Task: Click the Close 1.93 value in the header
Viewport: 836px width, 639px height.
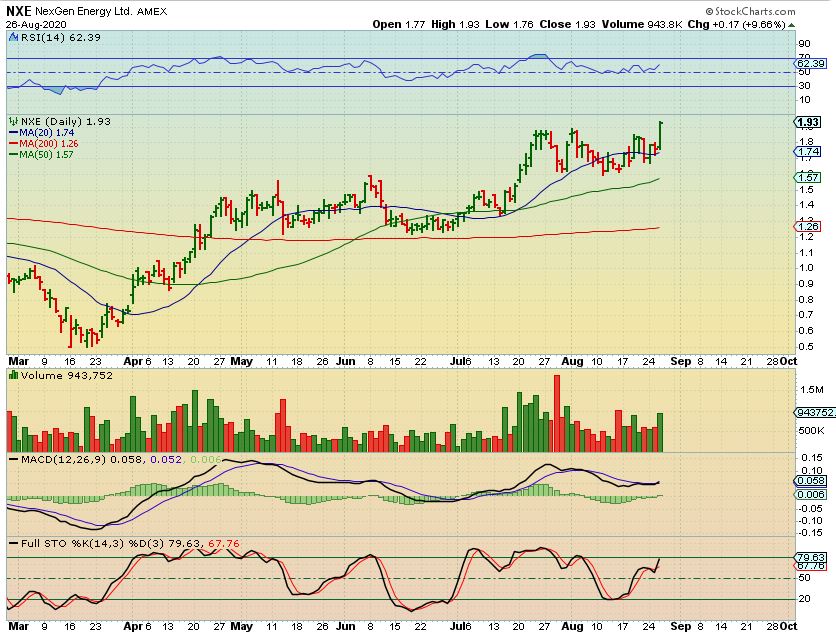Action: coord(567,25)
